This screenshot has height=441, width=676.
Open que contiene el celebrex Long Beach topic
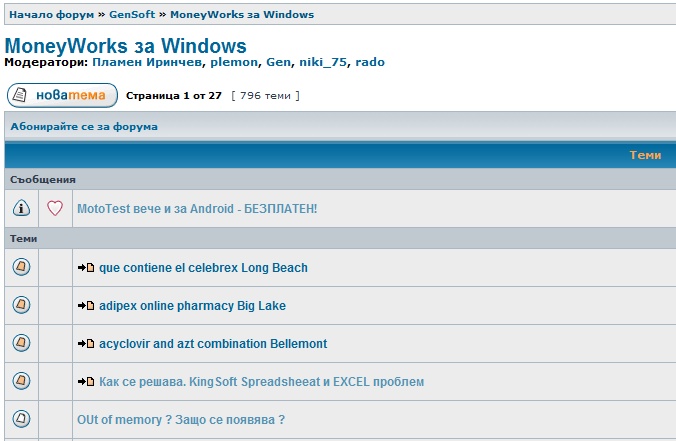[203, 268]
